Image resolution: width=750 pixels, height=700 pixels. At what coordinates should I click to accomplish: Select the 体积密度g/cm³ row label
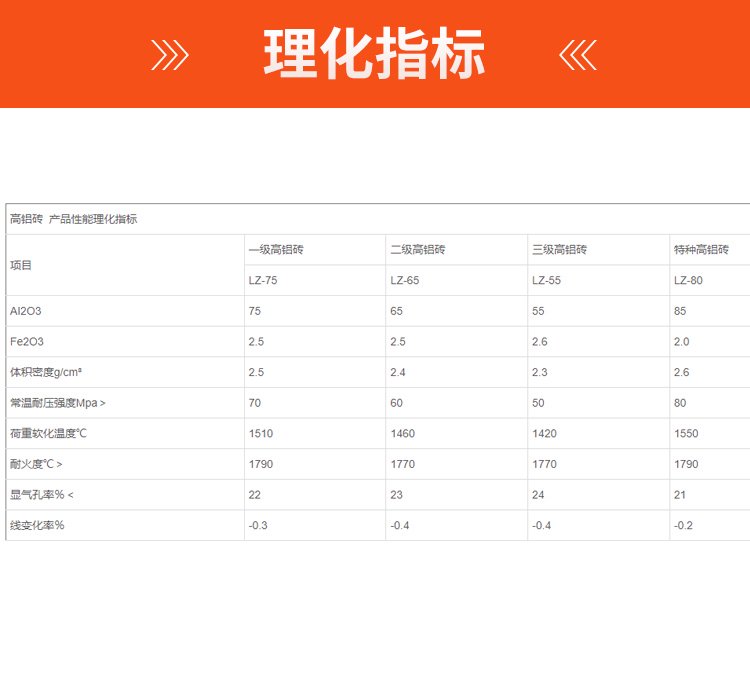46,372
